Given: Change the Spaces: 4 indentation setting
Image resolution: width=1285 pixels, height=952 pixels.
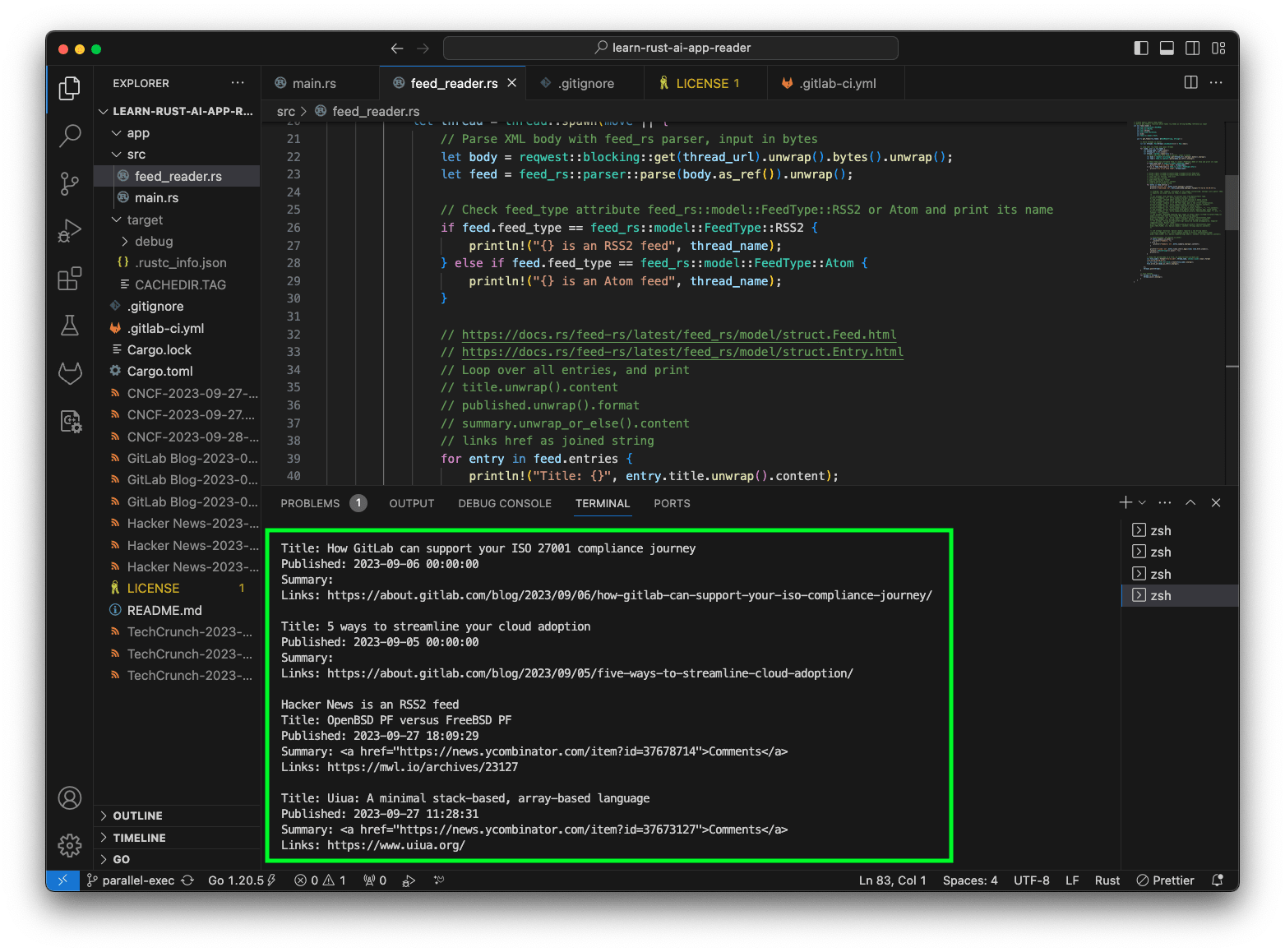Looking at the screenshot, I should point(970,880).
